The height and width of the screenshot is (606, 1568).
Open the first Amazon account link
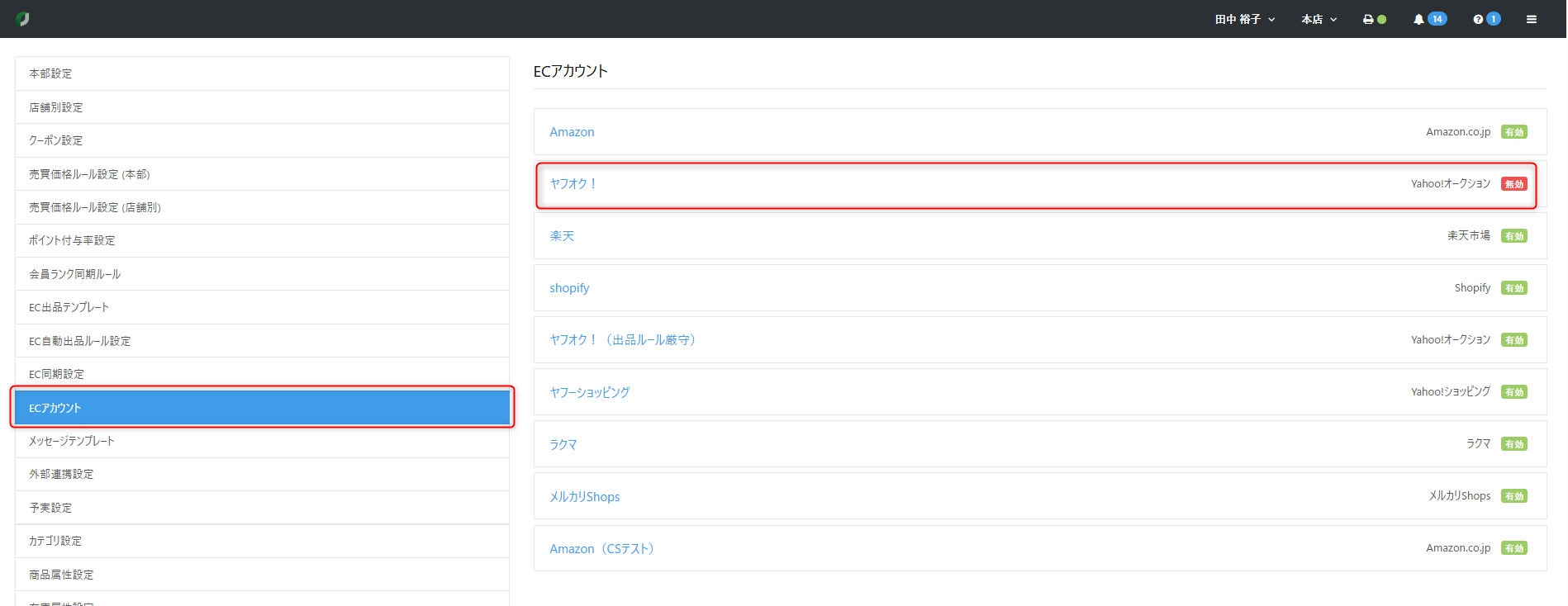click(572, 132)
